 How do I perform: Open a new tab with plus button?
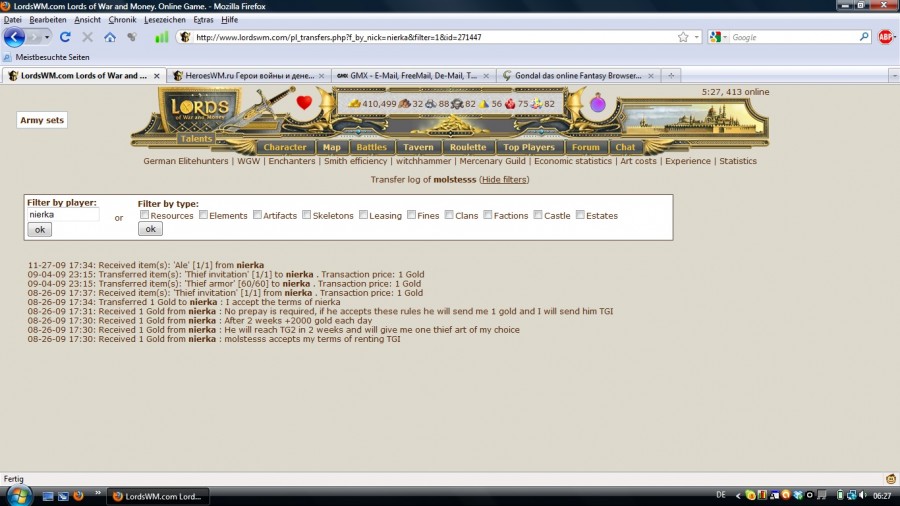[x=671, y=76]
